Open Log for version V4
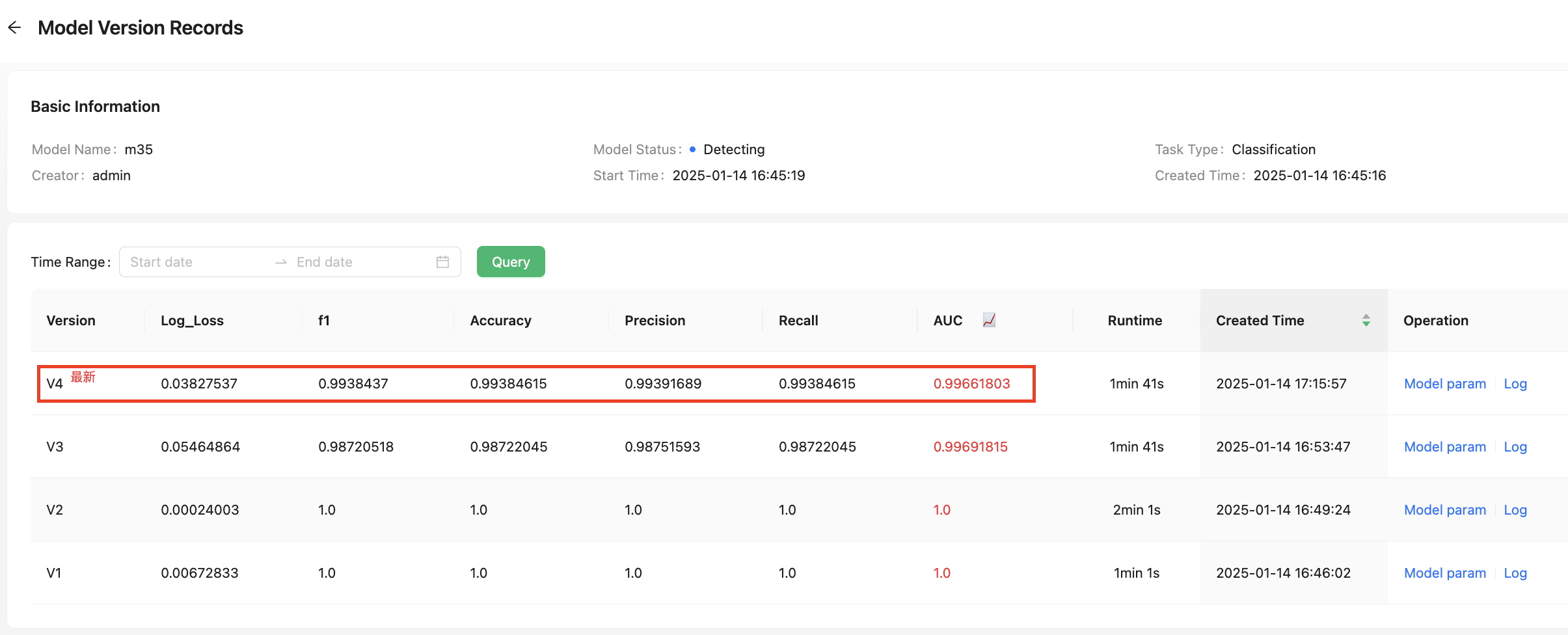 pos(1515,384)
